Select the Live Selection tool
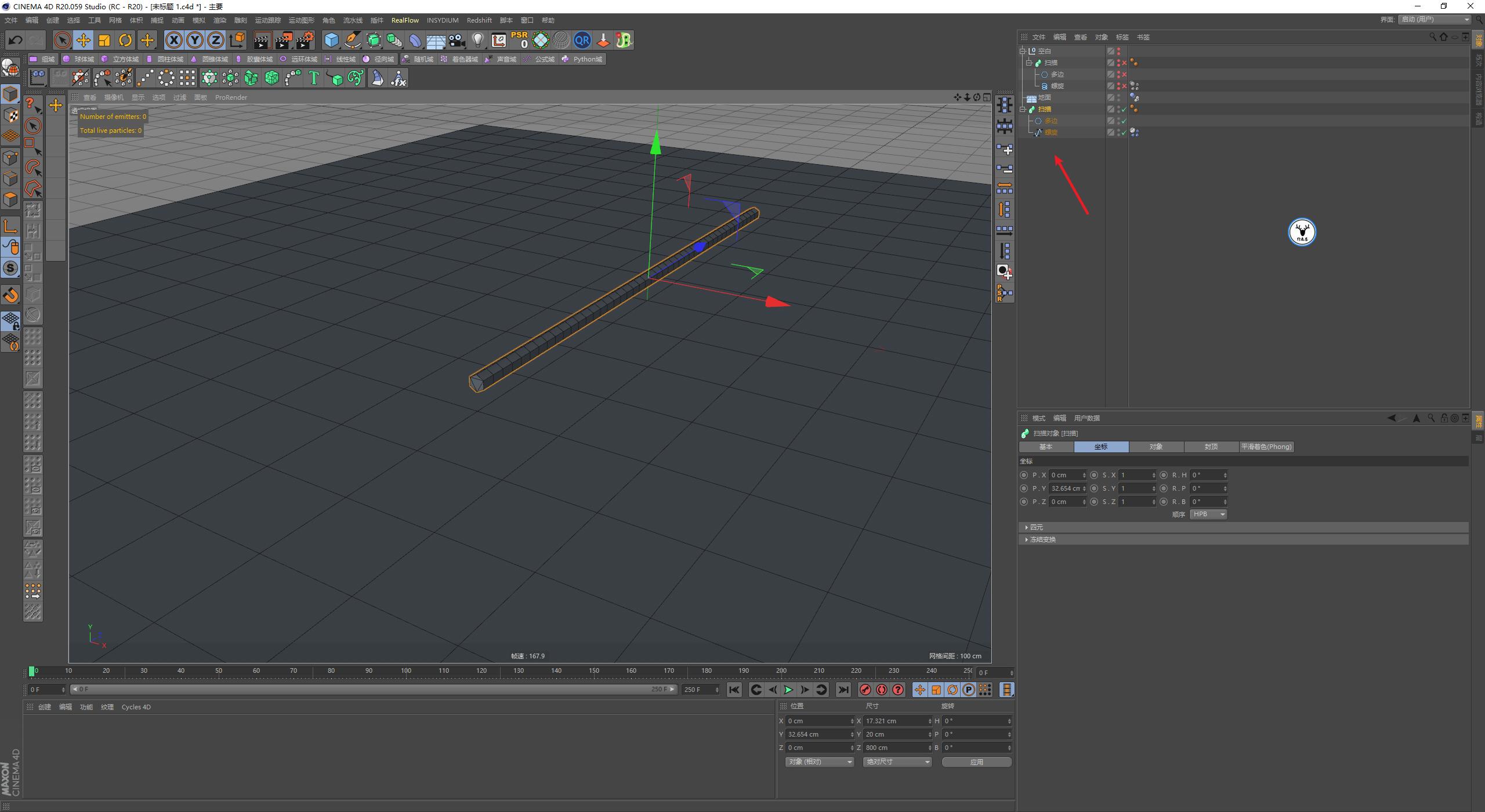 tap(61, 40)
